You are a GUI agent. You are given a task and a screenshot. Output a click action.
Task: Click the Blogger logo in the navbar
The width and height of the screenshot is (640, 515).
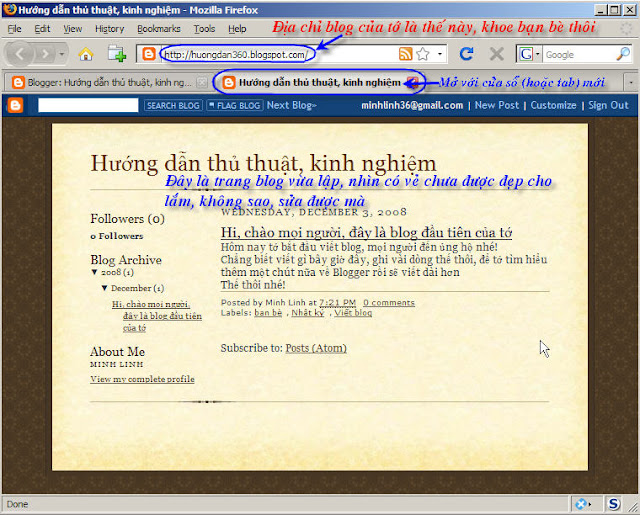[15, 105]
